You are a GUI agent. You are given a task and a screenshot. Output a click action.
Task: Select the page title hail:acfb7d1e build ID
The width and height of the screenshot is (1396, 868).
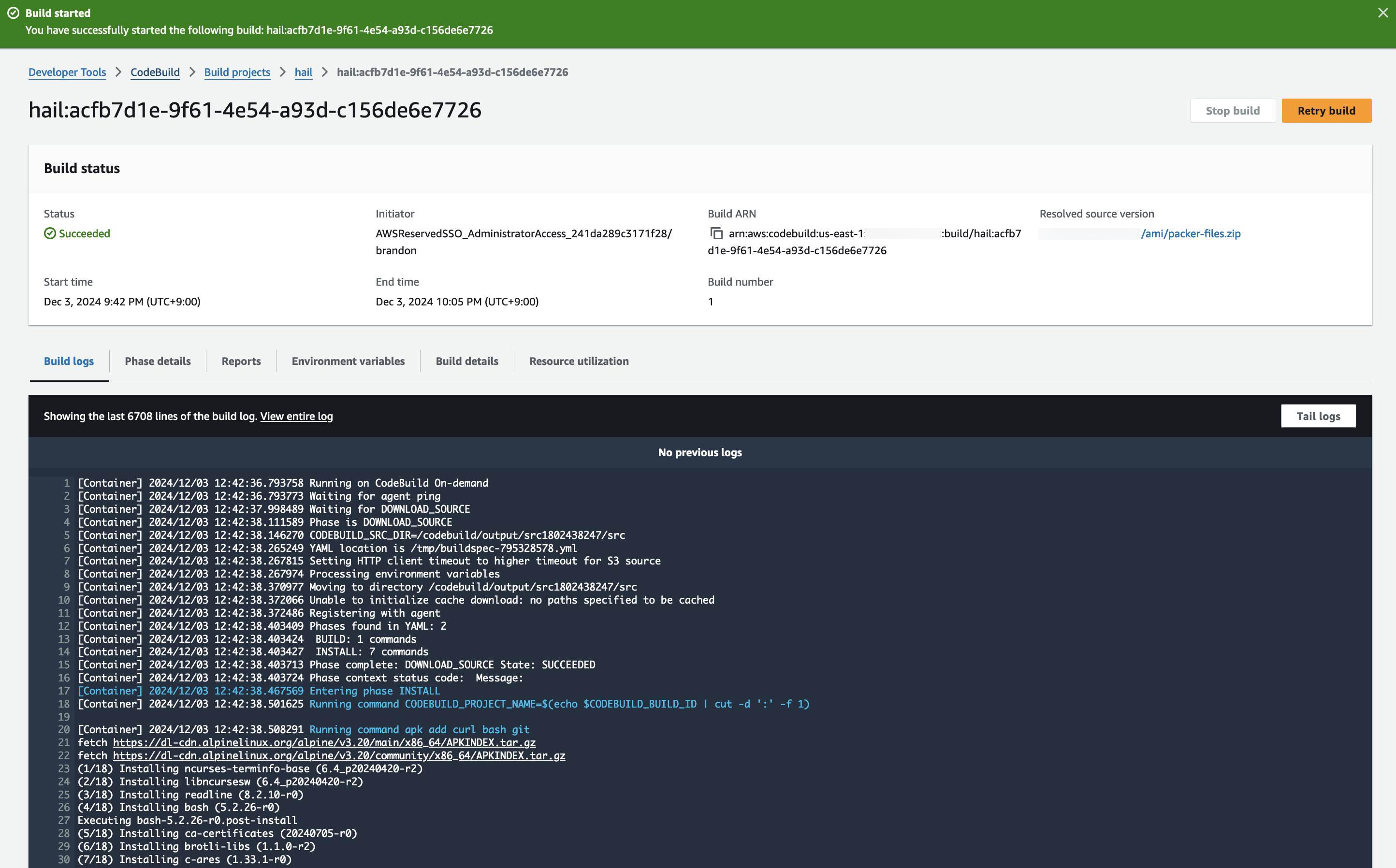pos(255,110)
